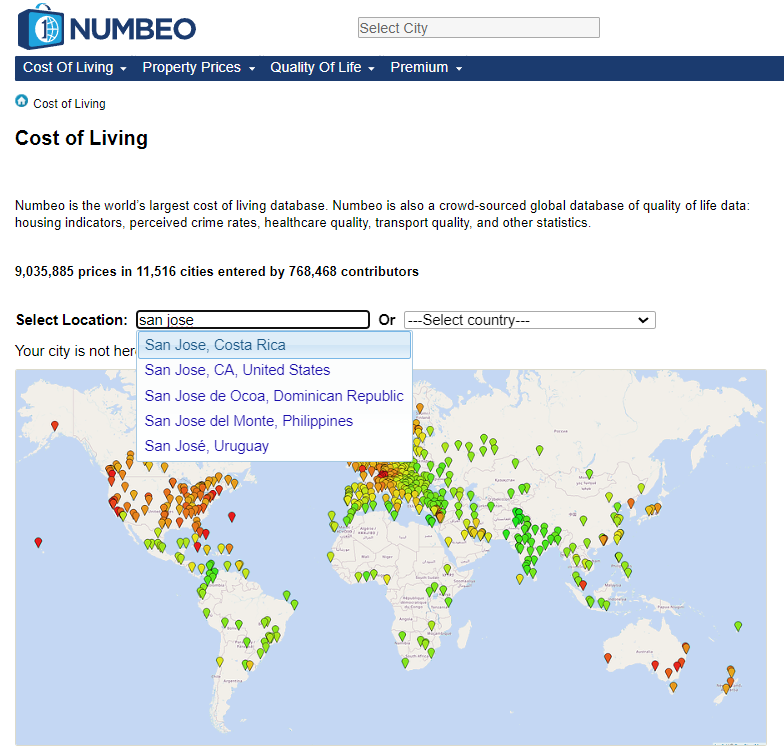Click the red pin in the Pacific near Hawaii
Screen dimensions: 784x750
pos(38,542)
